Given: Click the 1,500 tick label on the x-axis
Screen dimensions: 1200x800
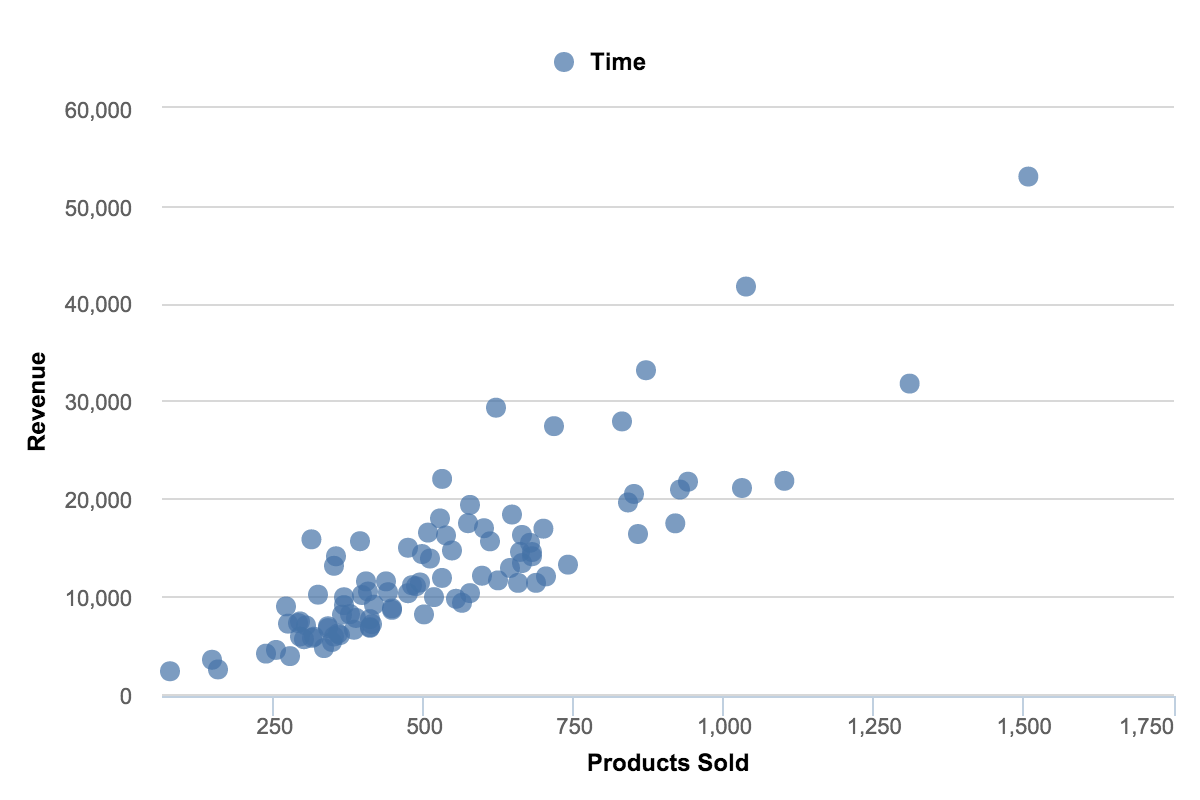Looking at the screenshot, I should point(1022,724).
